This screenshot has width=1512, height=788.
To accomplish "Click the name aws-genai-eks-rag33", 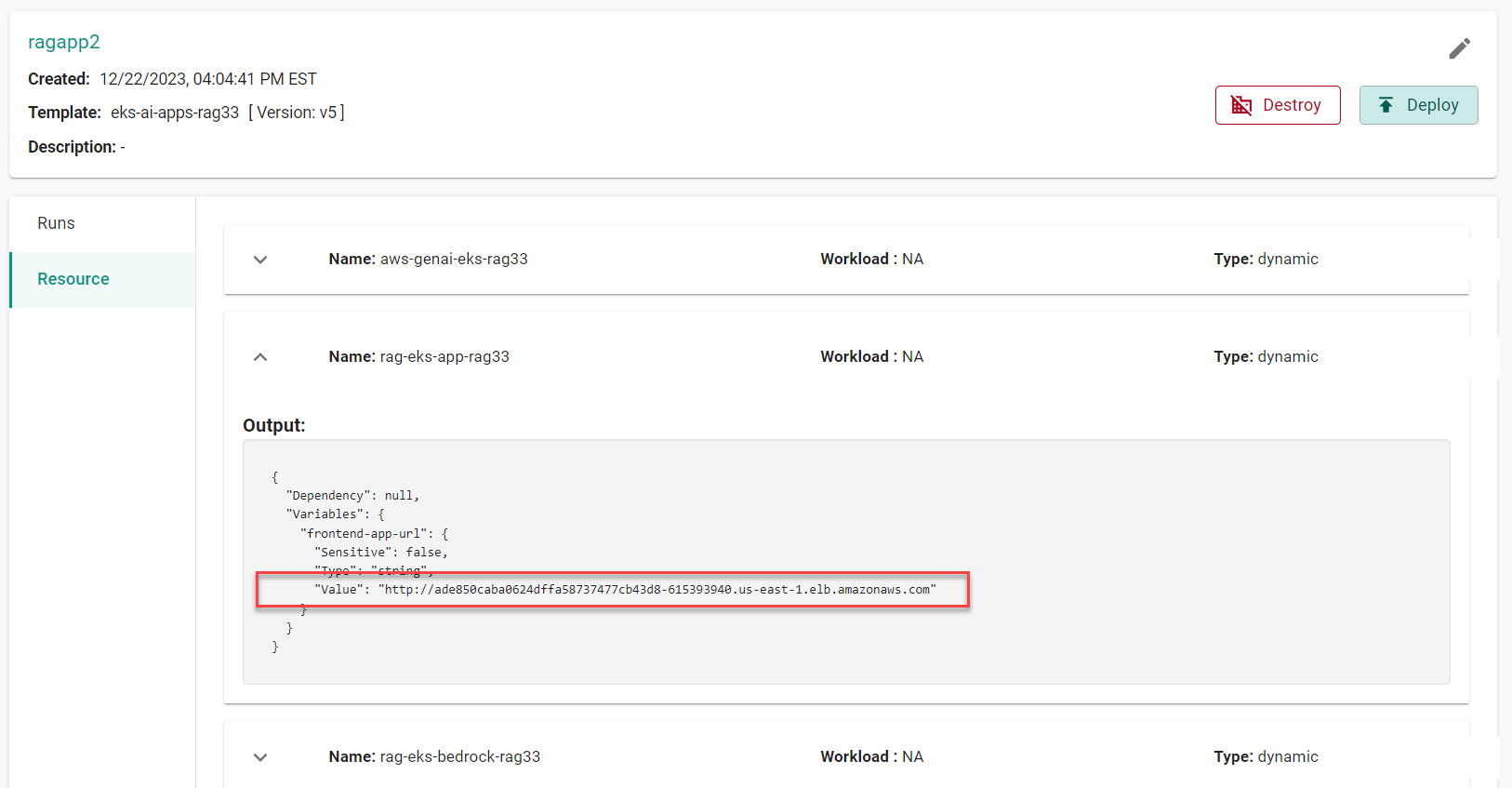I will (x=454, y=260).
